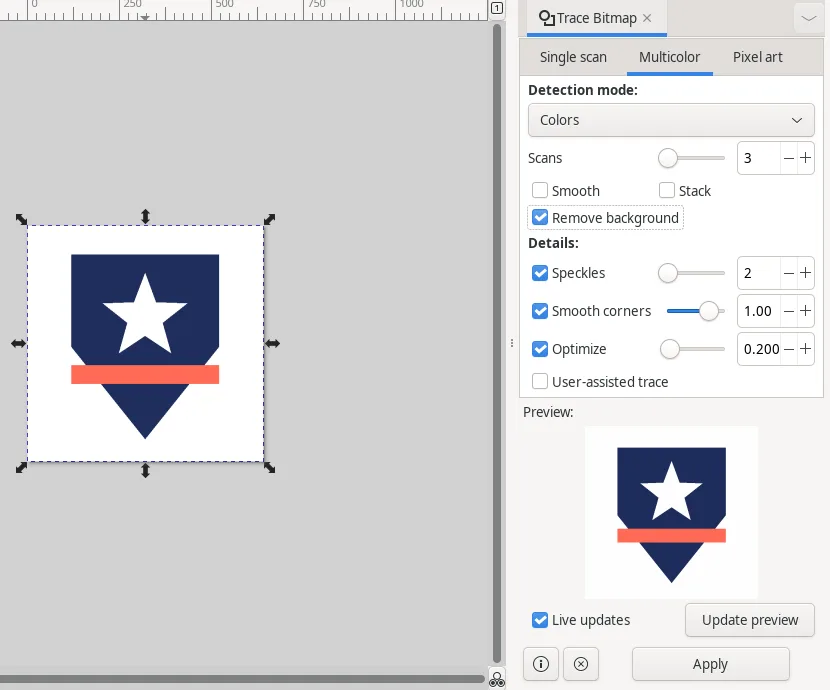Image resolution: width=830 pixels, height=690 pixels.
Task: Click the coral bar in the canvas image
Action: (x=145, y=374)
